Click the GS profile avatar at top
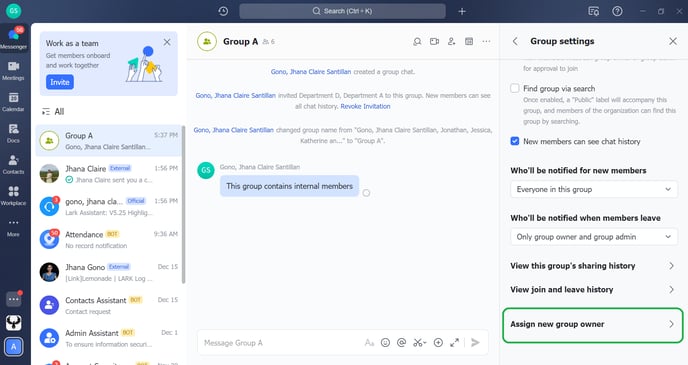688x365 pixels. click(x=14, y=11)
